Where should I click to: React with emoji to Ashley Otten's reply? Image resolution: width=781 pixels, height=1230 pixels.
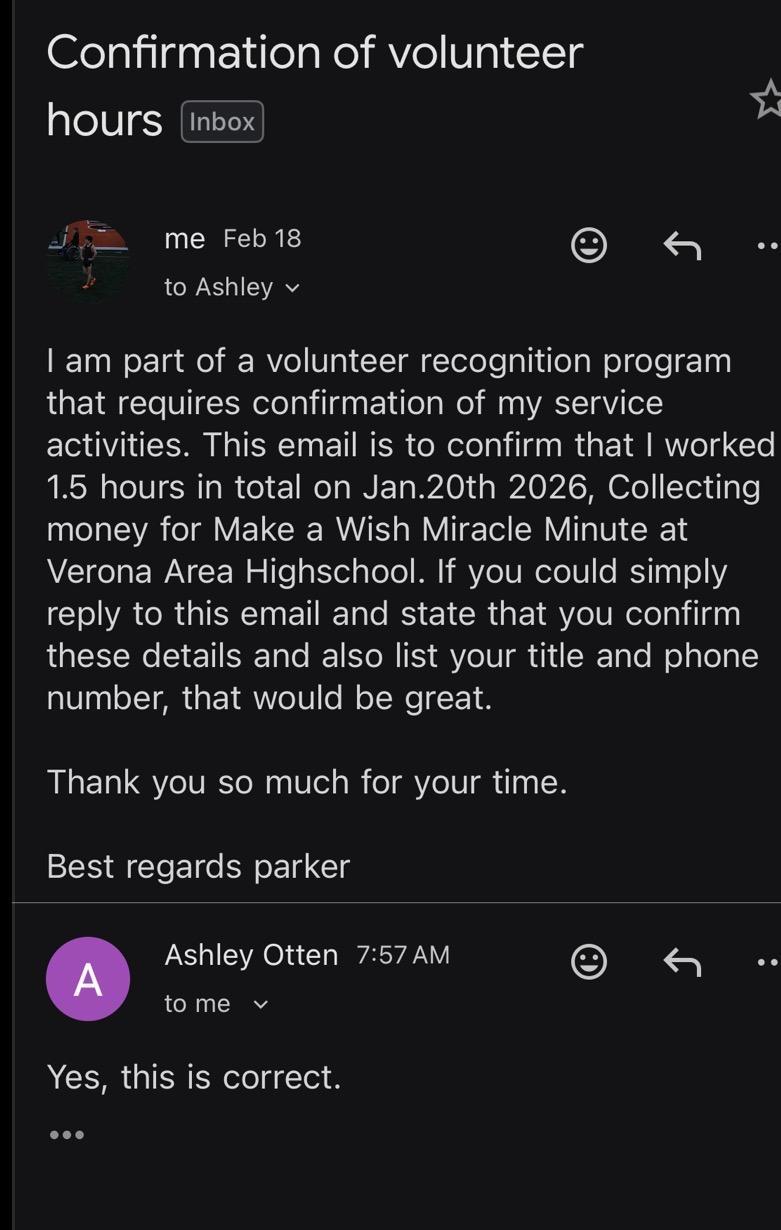pos(589,962)
